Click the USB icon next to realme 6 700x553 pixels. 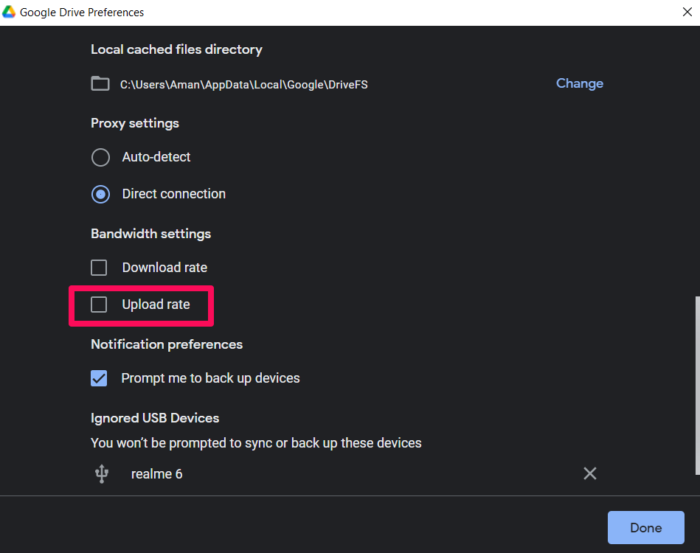click(x=101, y=474)
